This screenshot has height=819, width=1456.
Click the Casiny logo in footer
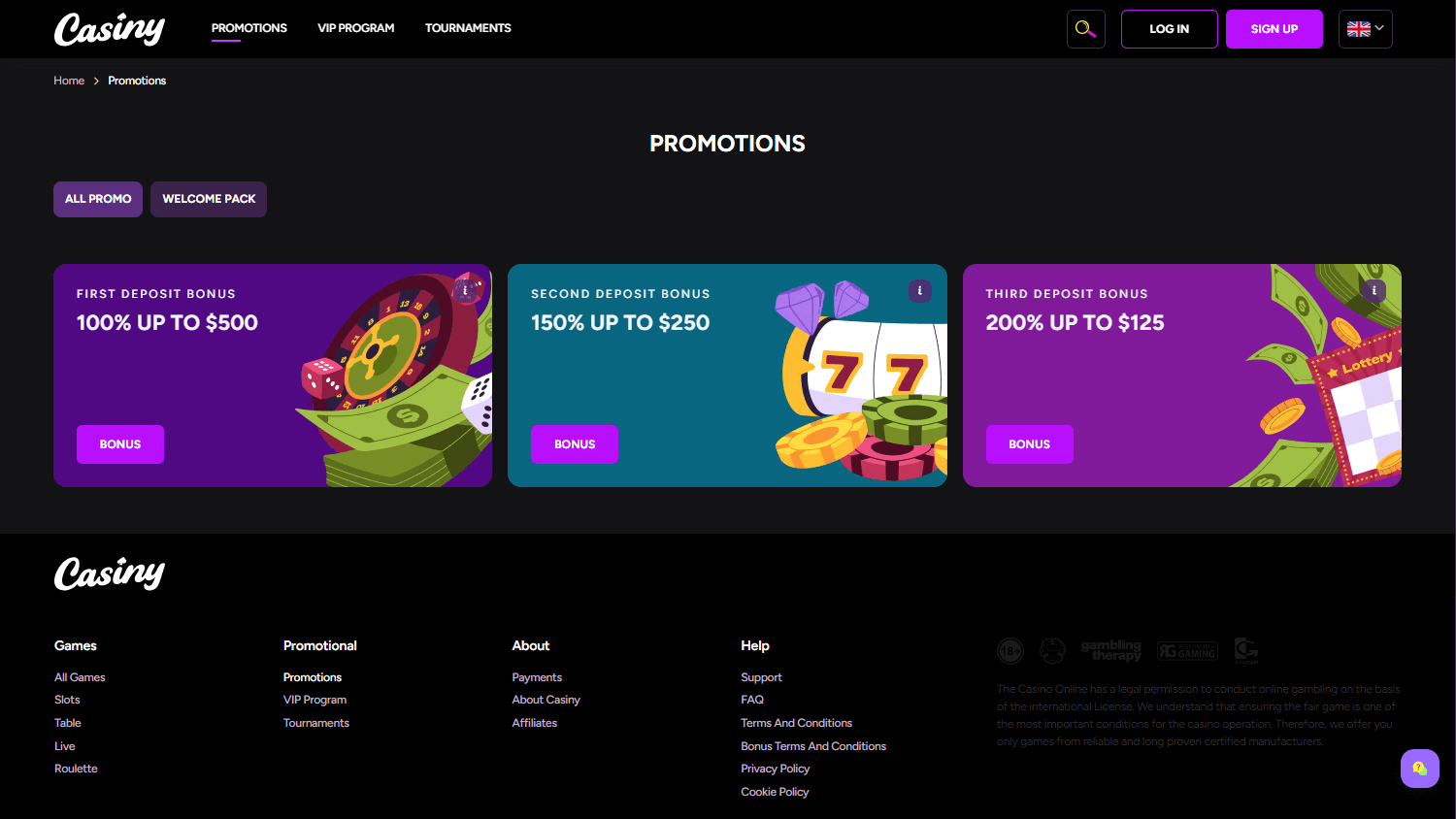pos(110,573)
